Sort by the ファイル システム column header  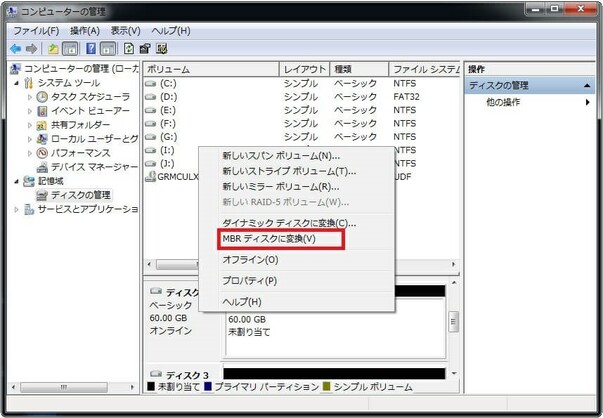[x=425, y=69]
